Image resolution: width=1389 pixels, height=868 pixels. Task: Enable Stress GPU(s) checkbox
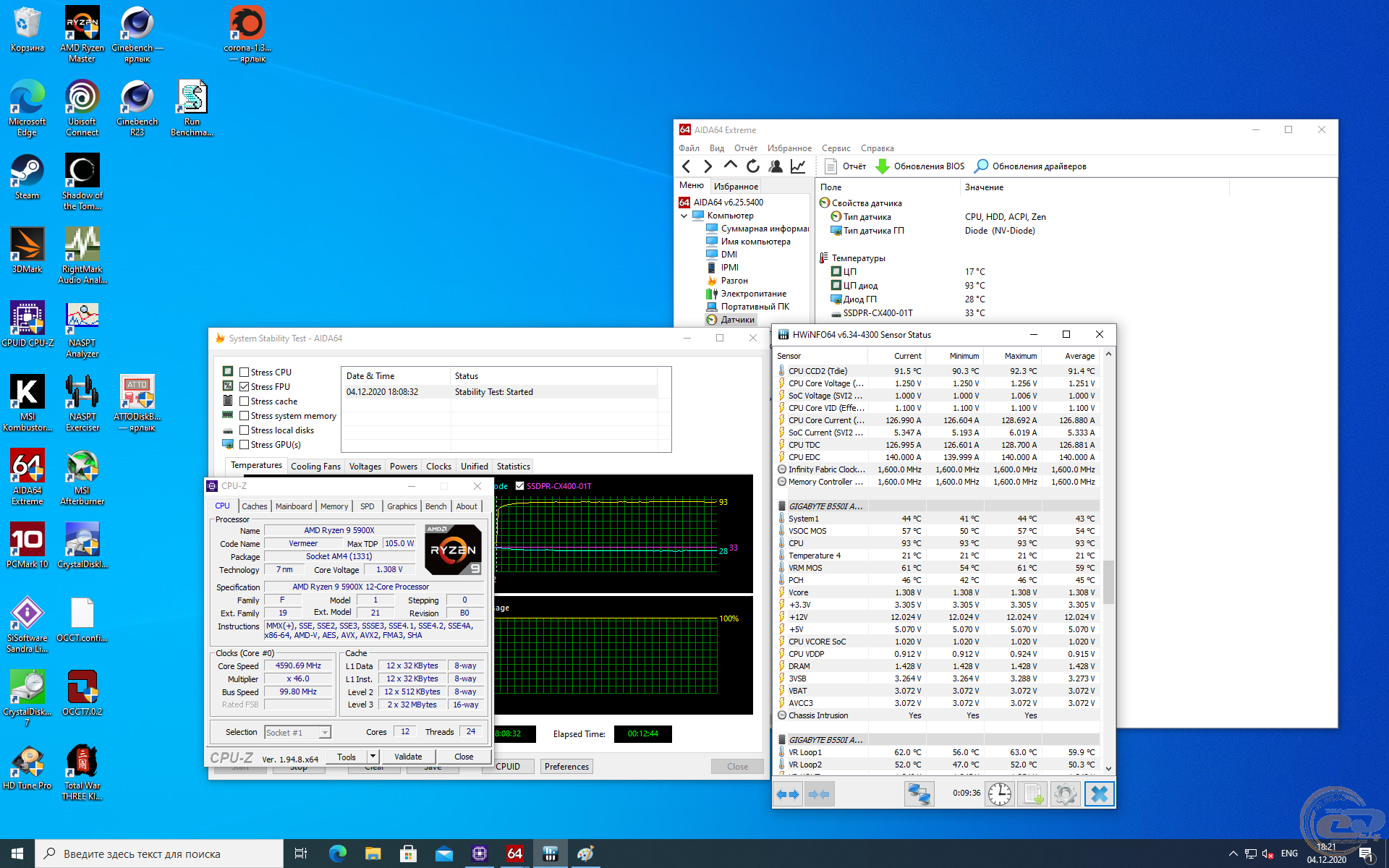[x=244, y=445]
